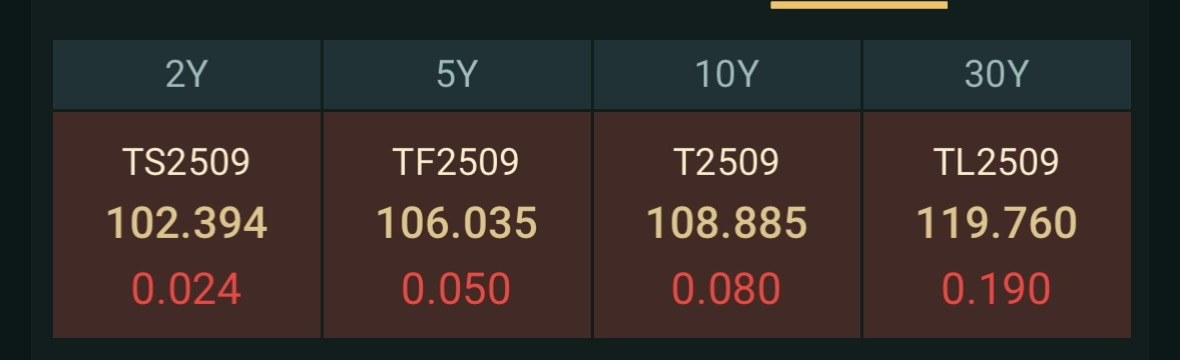This screenshot has height=360, width=1180.
Task: Click the red 0.024 change value
Action: click(x=187, y=289)
